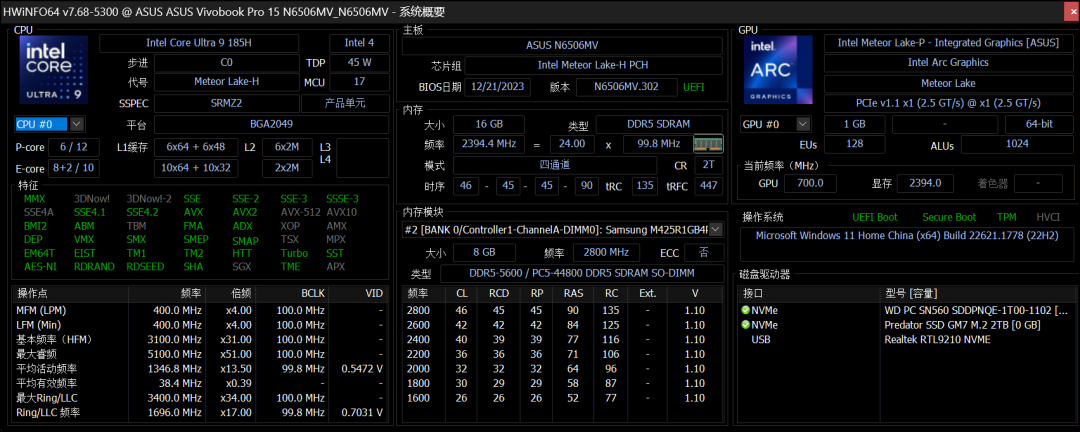1080x432 pixels.
Task: Select the 2800 frequency timing row
Action: point(563,310)
